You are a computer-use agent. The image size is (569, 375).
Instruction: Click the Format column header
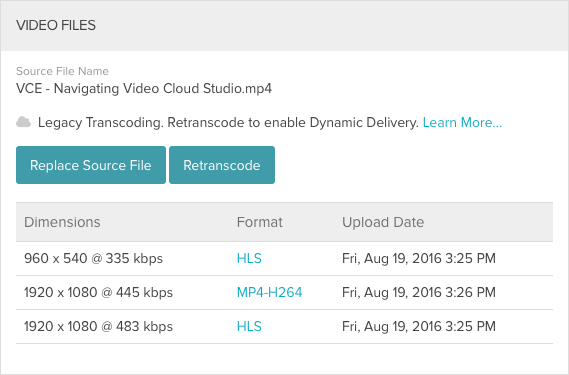(x=259, y=222)
